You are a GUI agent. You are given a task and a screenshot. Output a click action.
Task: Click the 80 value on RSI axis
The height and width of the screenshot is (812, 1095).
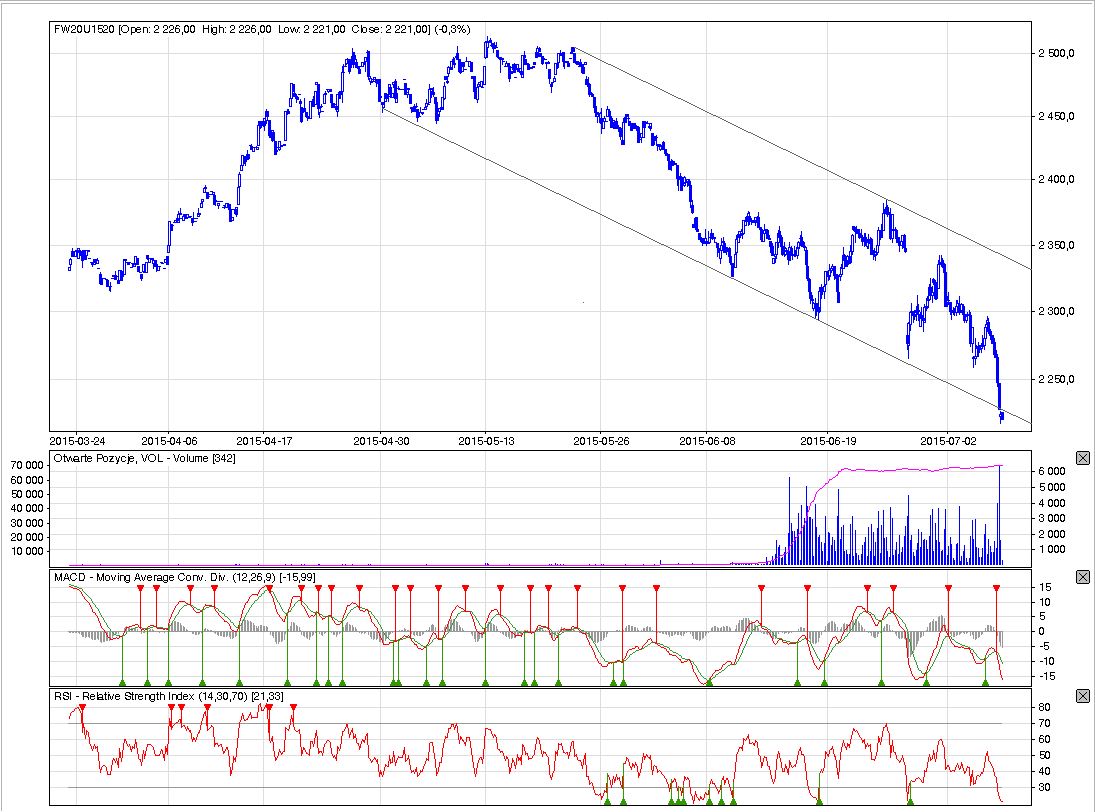click(x=1045, y=707)
